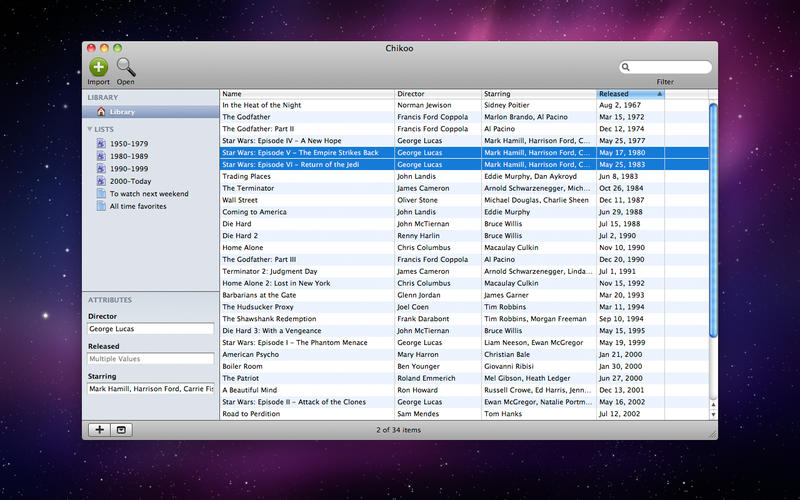Click smart list icon for 1980-1989

[101, 156]
